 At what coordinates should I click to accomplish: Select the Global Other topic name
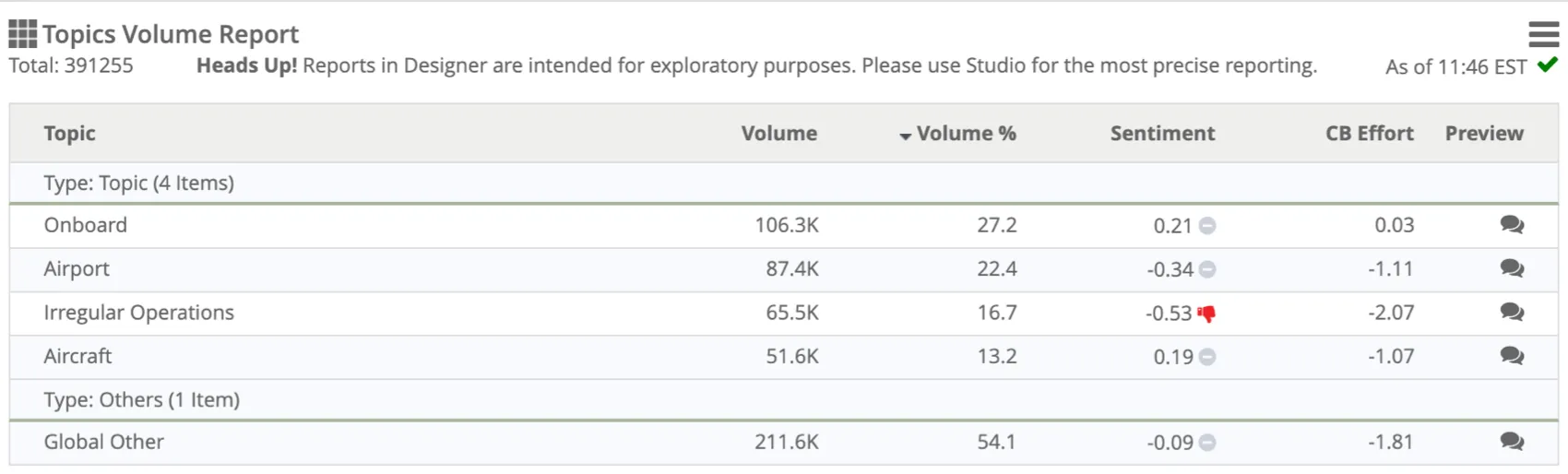[x=103, y=442]
